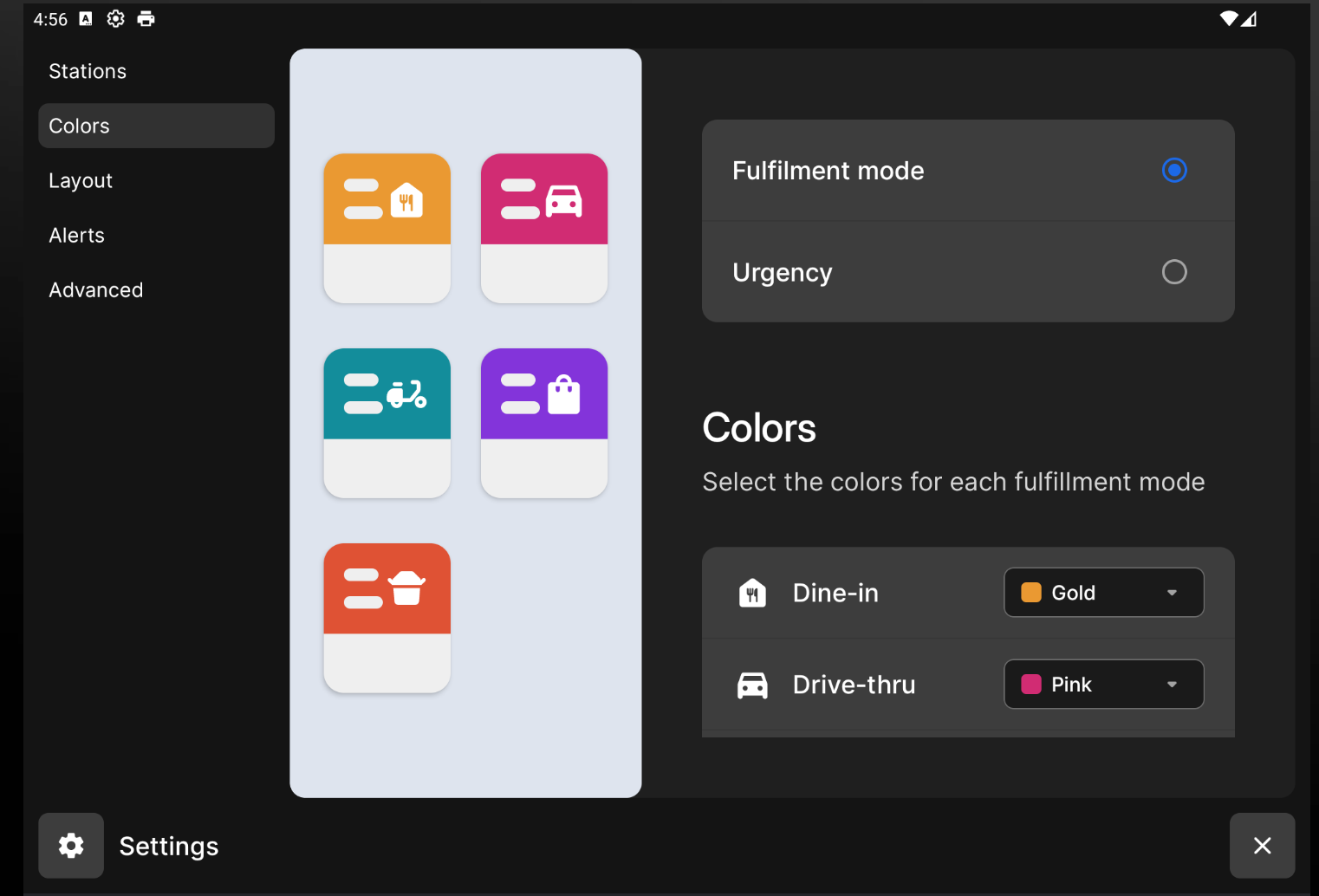Click the Settings gear icon at bottom
1319x896 pixels.
(71, 846)
